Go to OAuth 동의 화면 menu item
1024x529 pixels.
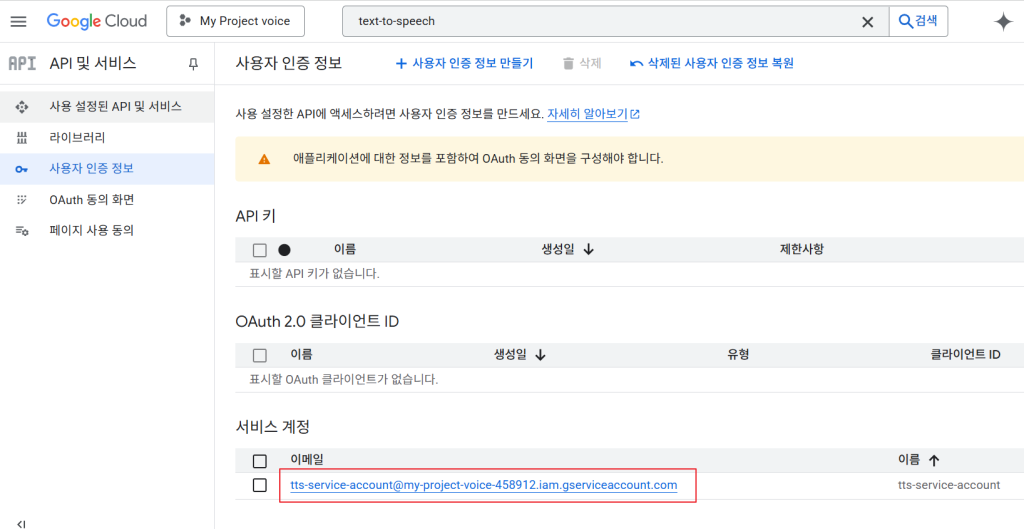(91, 200)
